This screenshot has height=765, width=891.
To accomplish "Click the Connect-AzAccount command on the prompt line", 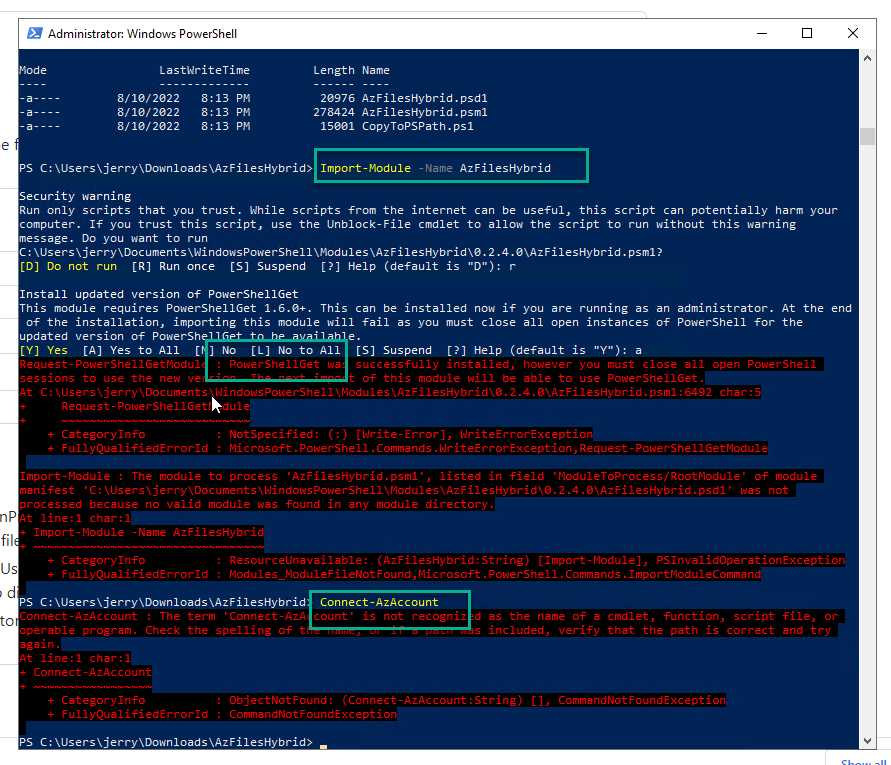I will point(379,602).
